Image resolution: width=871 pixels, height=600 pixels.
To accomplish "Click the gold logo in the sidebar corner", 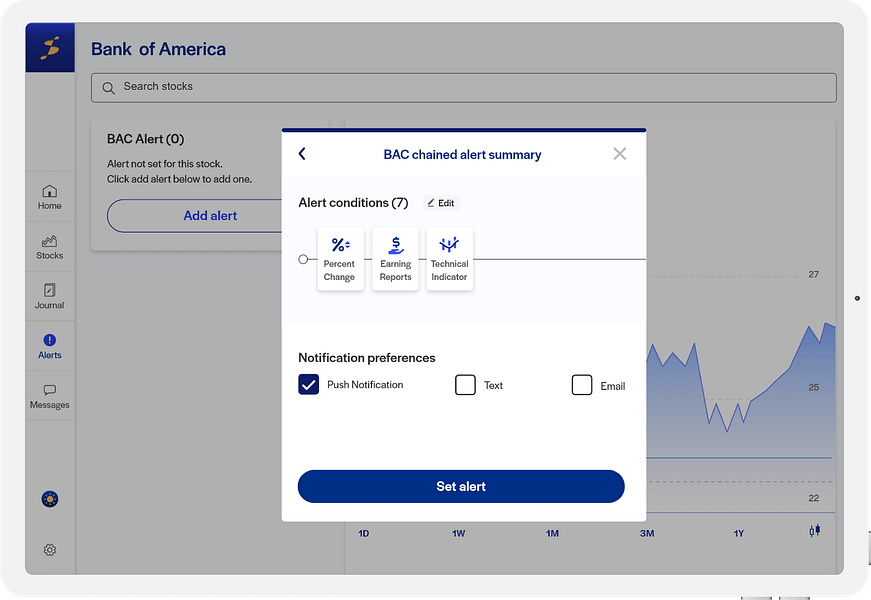I will click(x=50, y=47).
